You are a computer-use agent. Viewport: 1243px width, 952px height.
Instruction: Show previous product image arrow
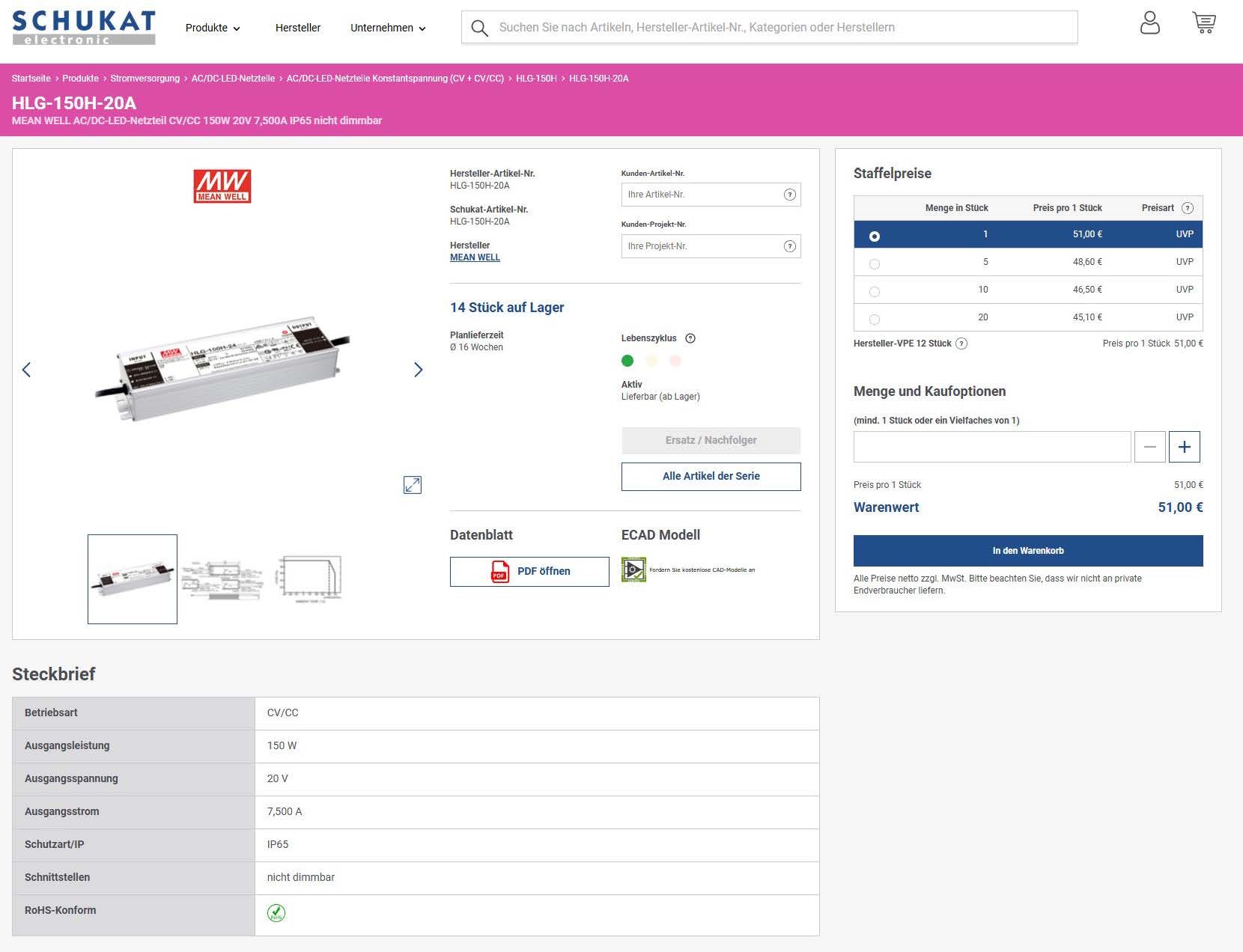point(26,370)
